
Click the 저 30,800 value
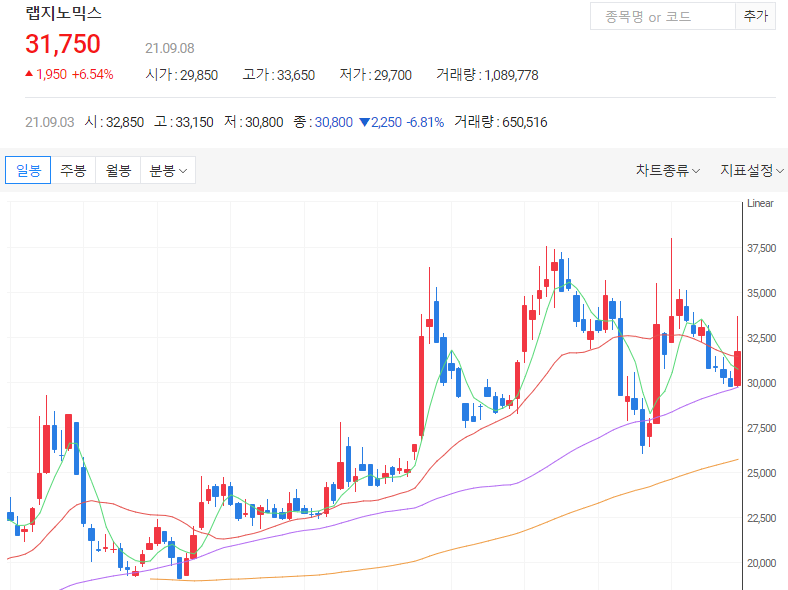point(253,122)
